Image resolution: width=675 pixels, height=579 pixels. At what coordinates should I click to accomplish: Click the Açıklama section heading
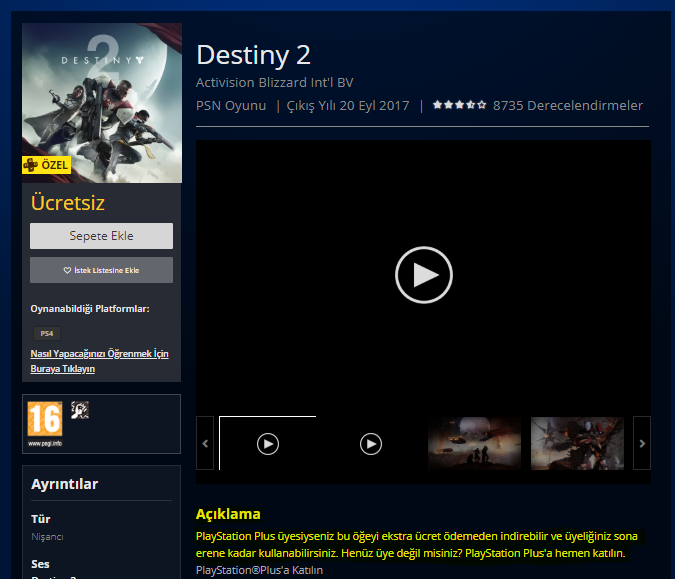228,514
